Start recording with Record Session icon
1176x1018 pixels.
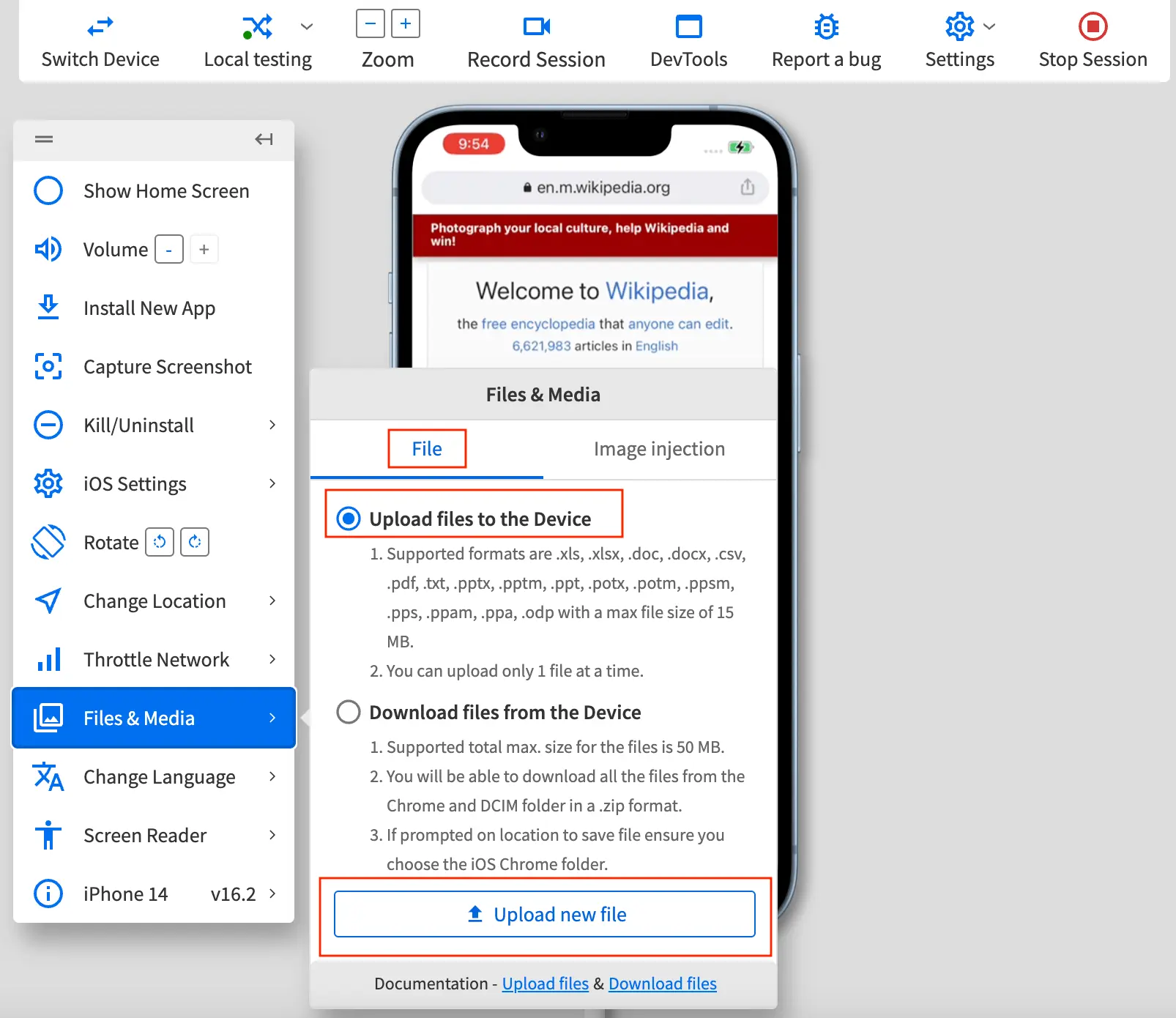(x=536, y=27)
